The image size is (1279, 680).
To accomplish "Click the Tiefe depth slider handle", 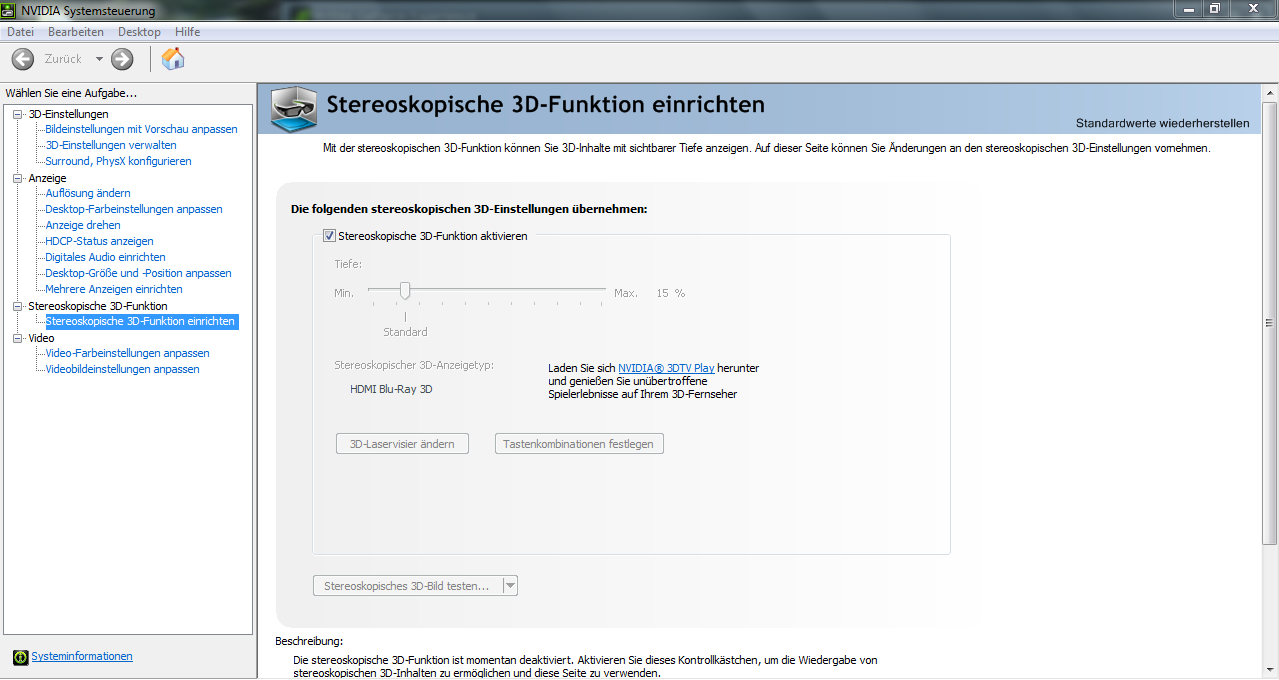I will (x=405, y=290).
